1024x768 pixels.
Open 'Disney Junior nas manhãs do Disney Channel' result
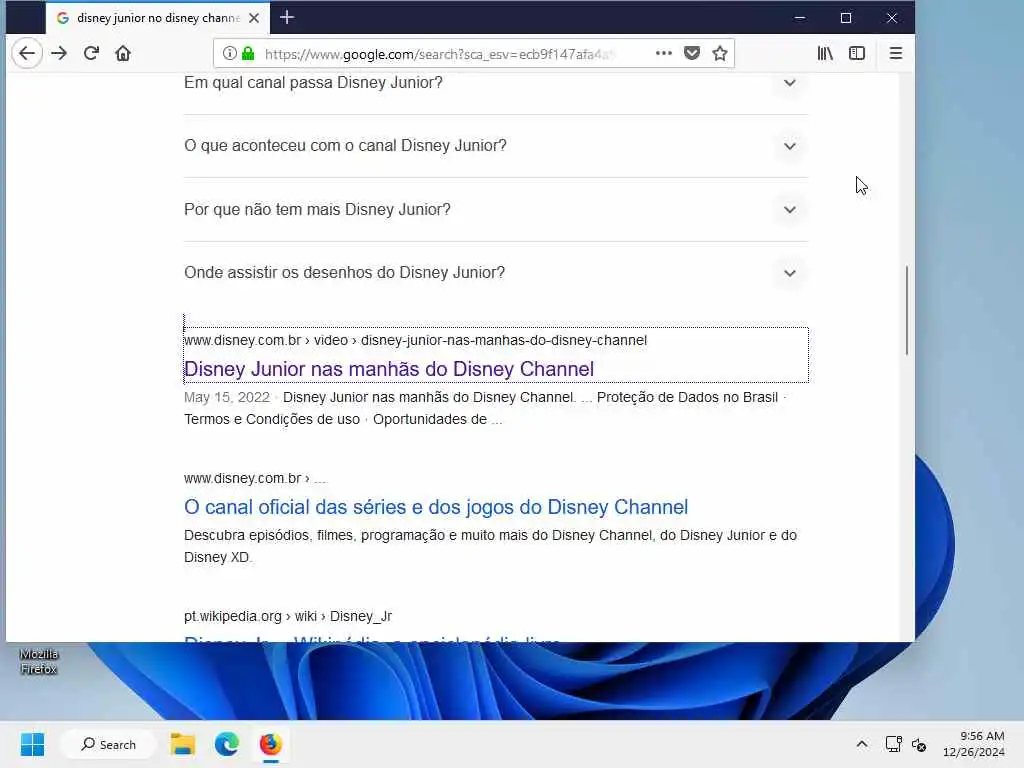(x=389, y=369)
